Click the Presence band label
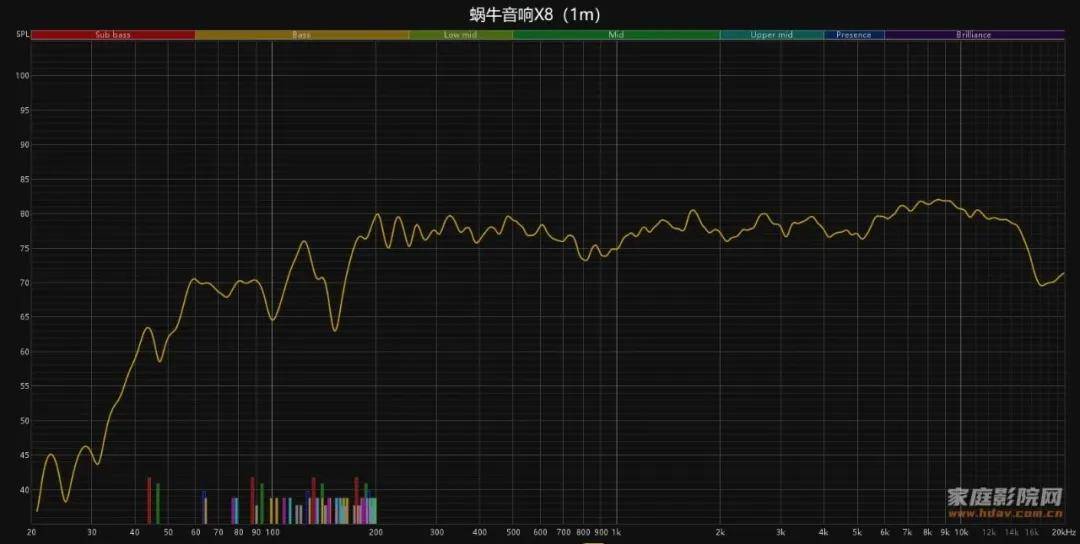 [x=853, y=35]
